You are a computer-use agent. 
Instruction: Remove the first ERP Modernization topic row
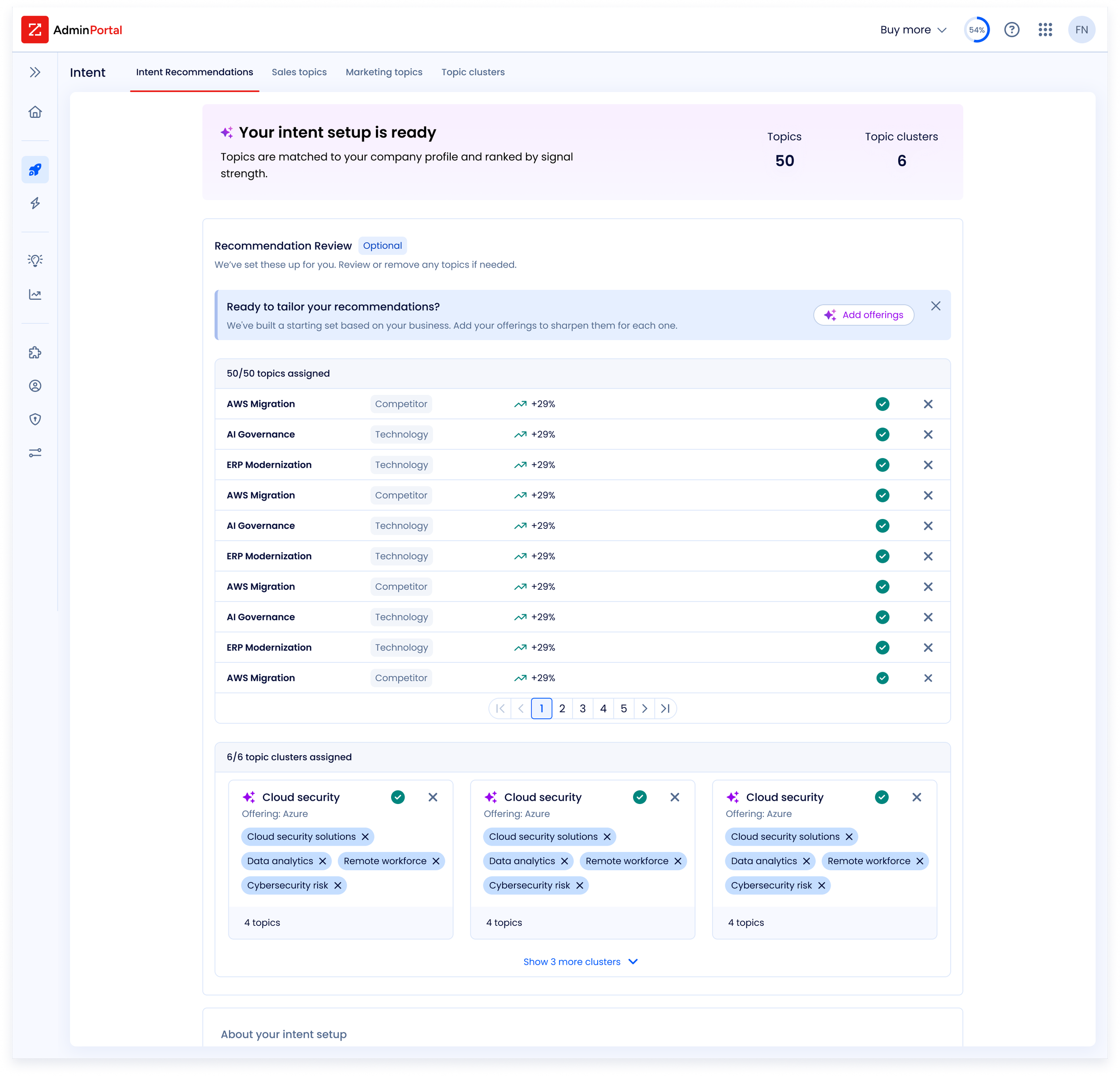[x=928, y=465]
